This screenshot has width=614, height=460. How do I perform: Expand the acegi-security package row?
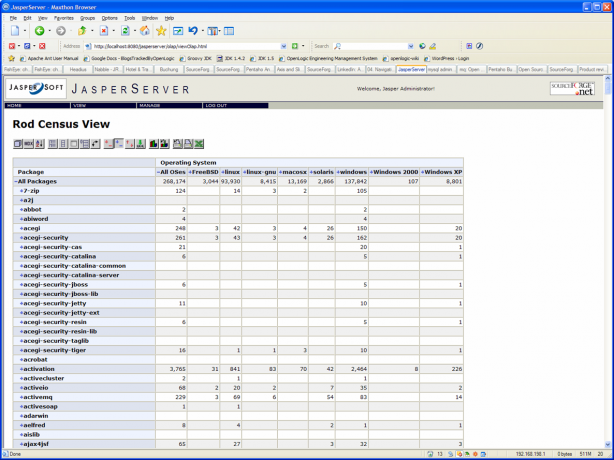[x=21, y=237]
